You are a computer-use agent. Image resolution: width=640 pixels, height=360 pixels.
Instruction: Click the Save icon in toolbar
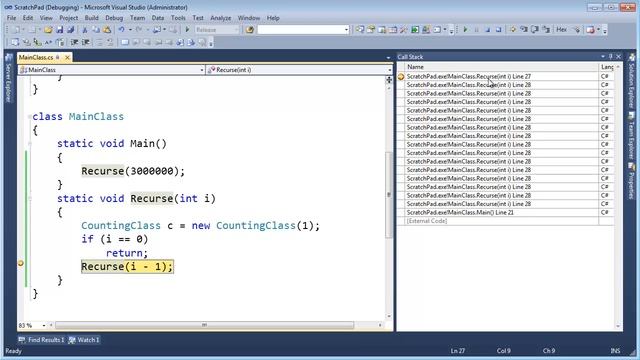click(60, 30)
